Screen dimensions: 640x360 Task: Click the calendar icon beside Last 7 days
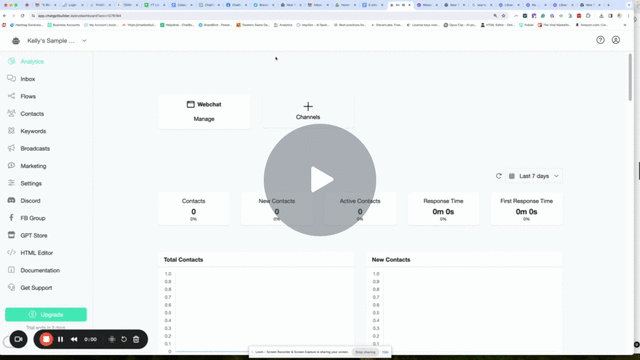tap(511, 176)
